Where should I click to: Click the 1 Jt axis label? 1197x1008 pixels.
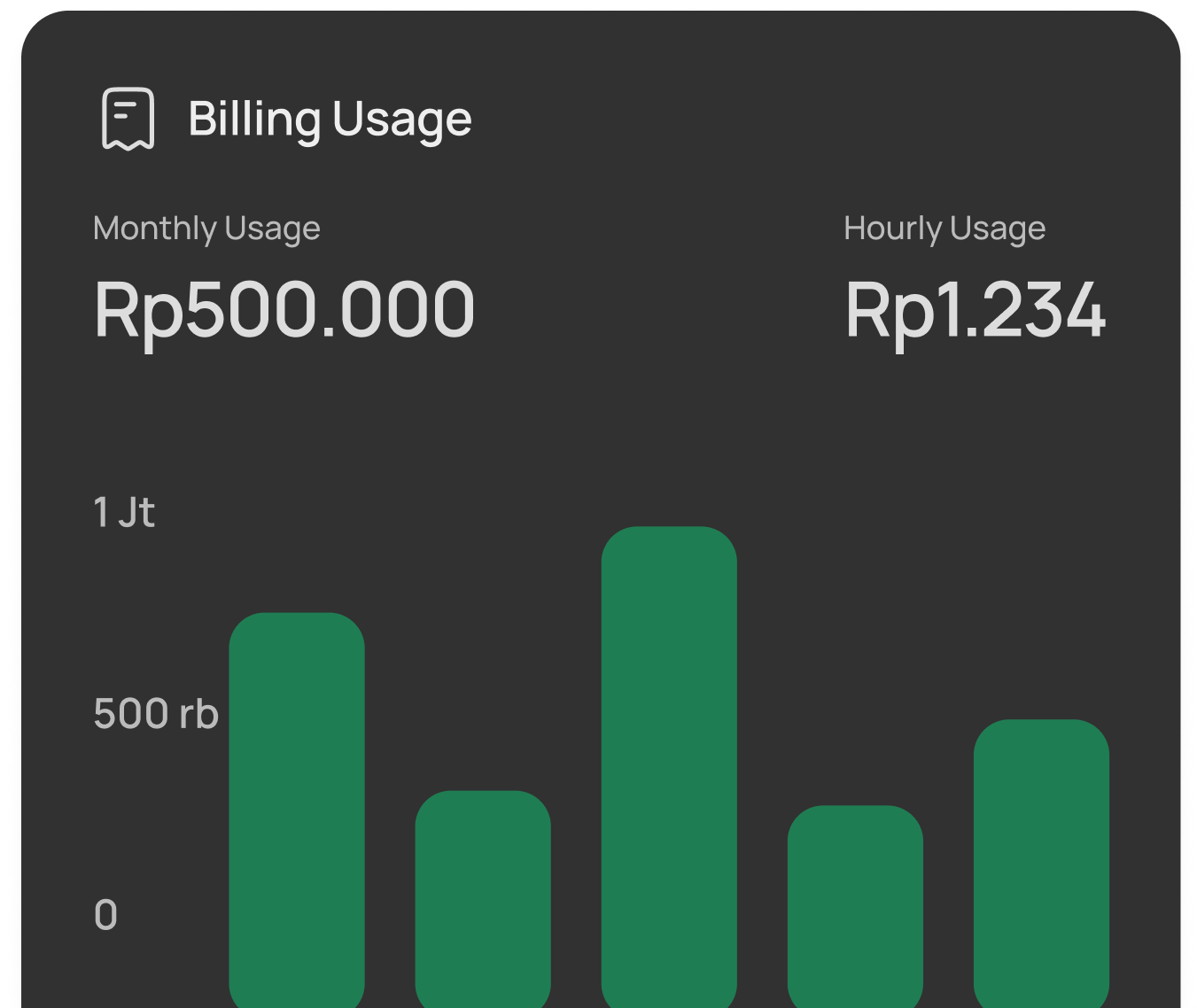pos(124,512)
